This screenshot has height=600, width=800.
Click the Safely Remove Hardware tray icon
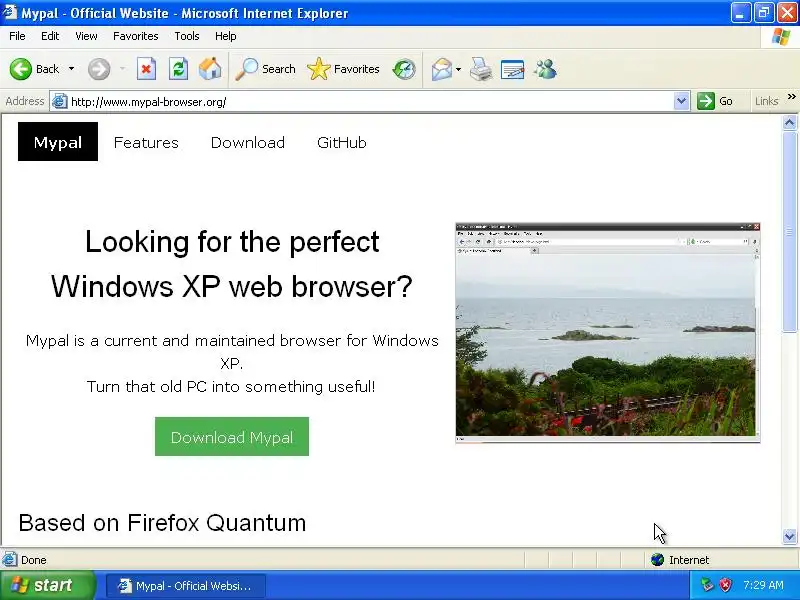[x=707, y=585]
